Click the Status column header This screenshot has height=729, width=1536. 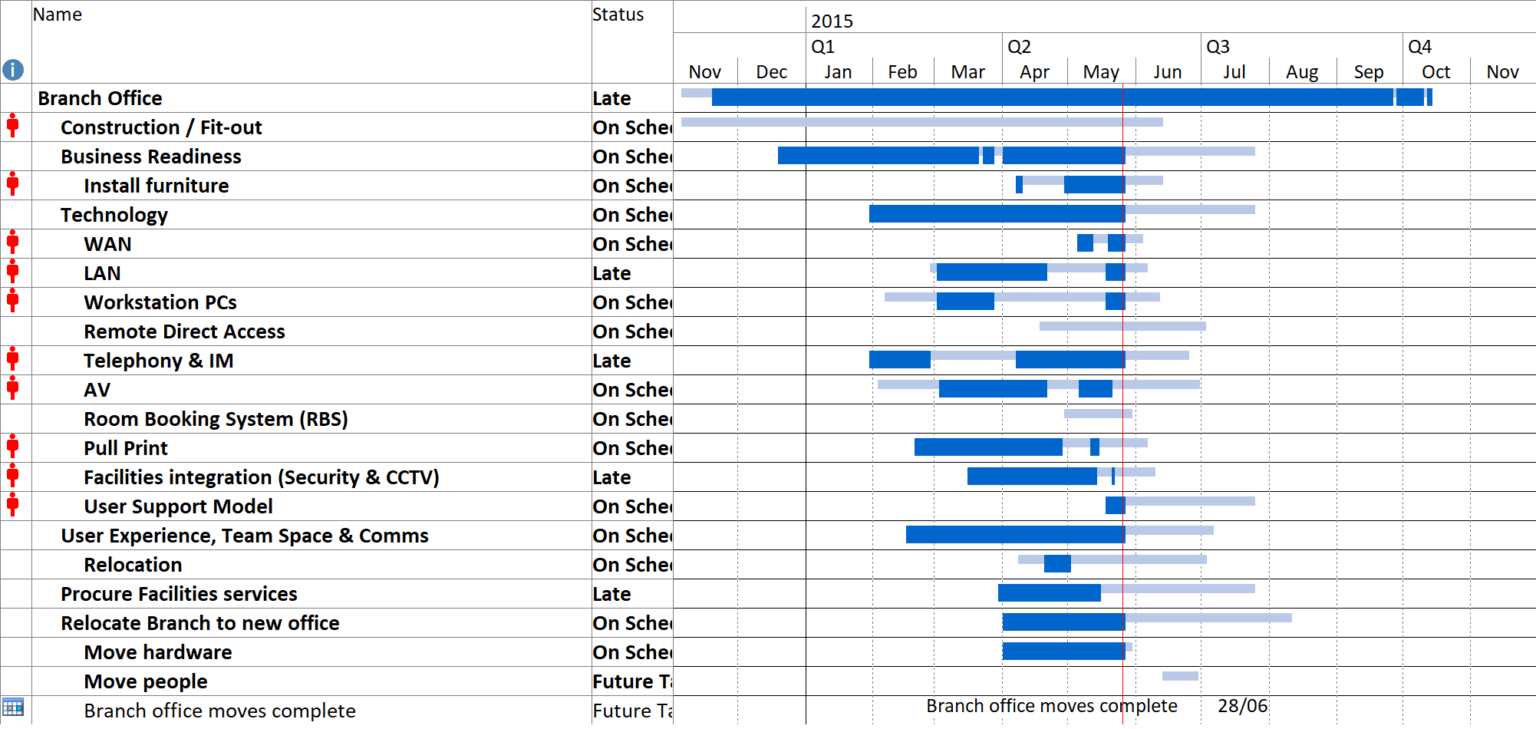(616, 14)
